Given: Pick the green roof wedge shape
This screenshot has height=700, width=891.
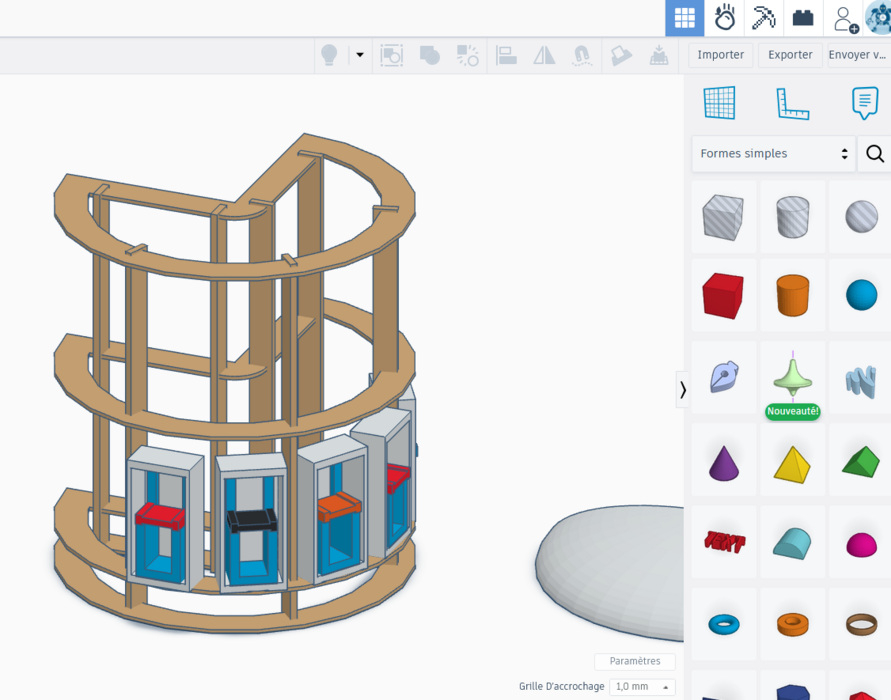Looking at the screenshot, I should pyautogui.click(x=861, y=461).
